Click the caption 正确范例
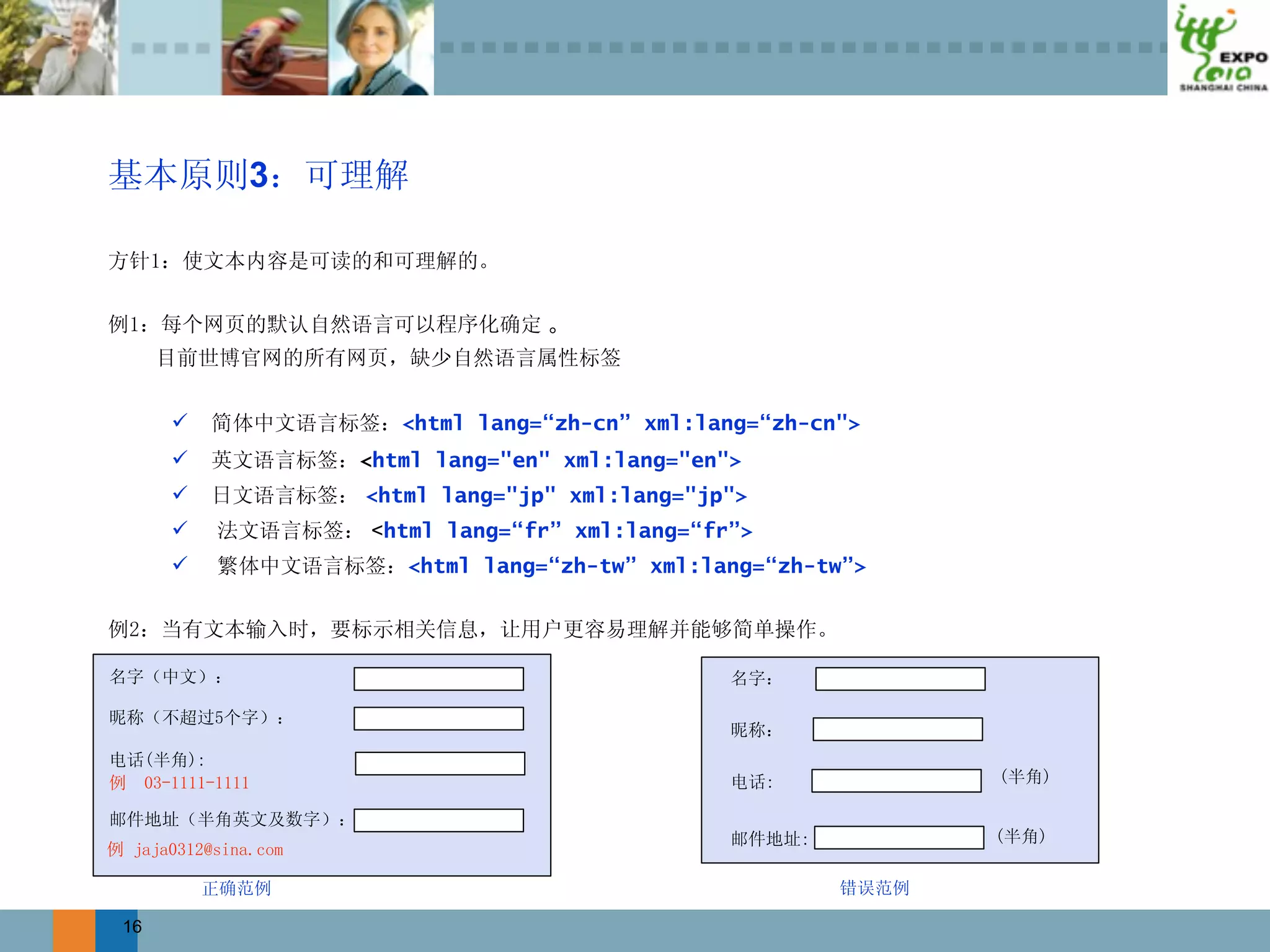This screenshot has height=952, width=1270. (237, 888)
